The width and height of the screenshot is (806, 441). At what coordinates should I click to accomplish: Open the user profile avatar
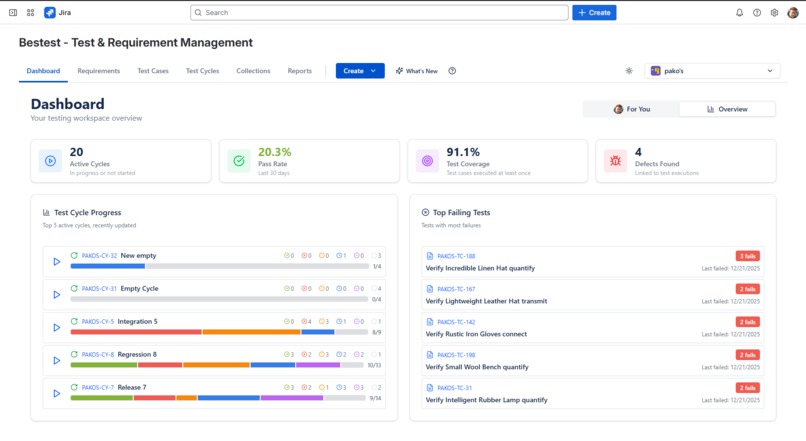[x=793, y=12]
